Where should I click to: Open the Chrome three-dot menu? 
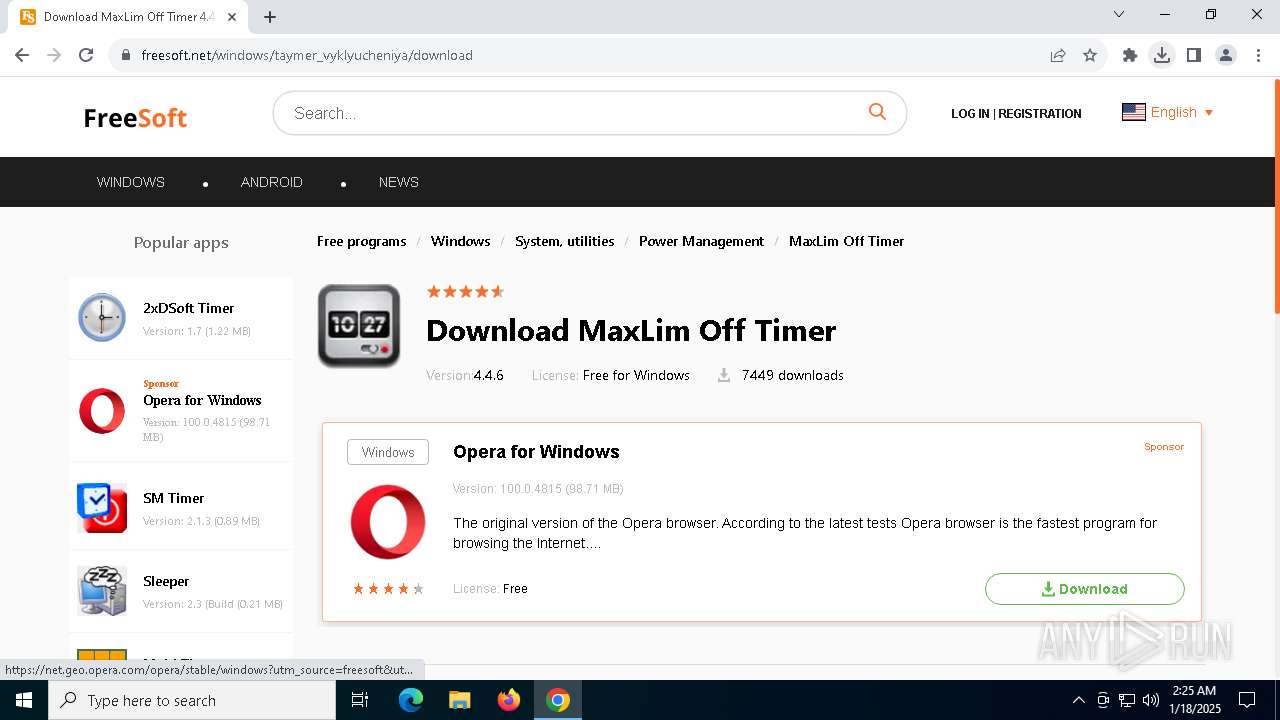tap(1258, 55)
